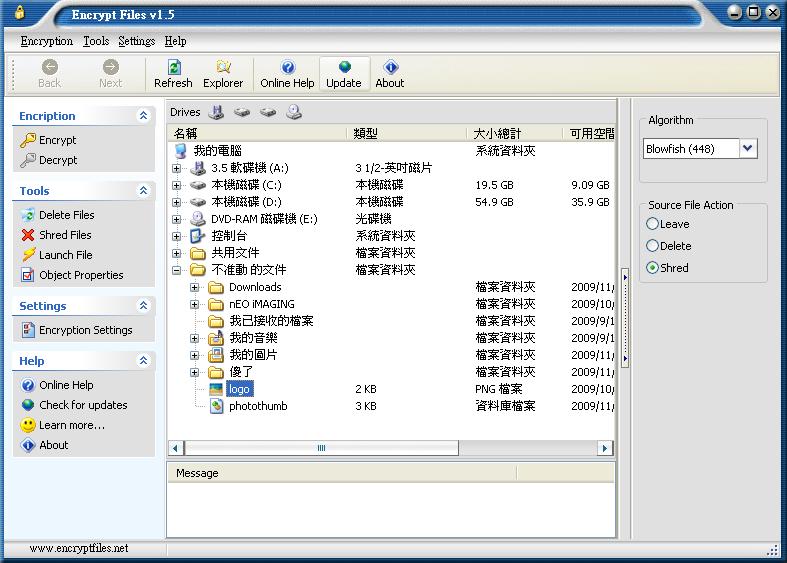787x563 pixels.
Task: Choose the Delete source file option
Action: point(653,246)
